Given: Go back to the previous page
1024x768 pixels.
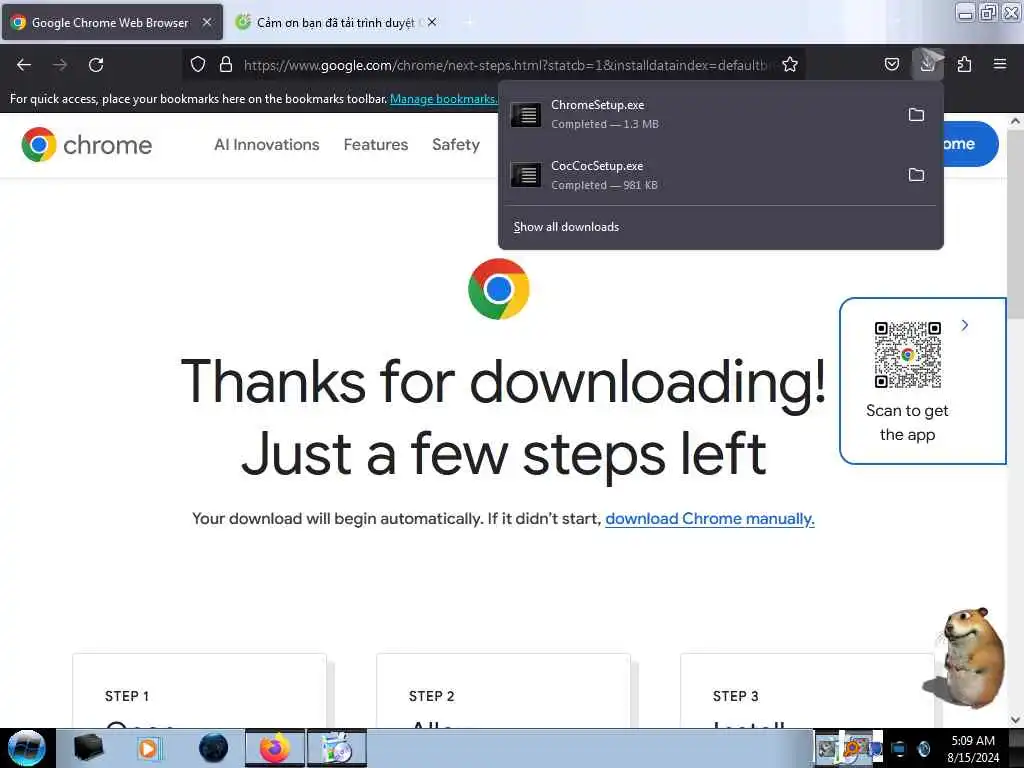Looking at the screenshot, I should tap(24, 65).
